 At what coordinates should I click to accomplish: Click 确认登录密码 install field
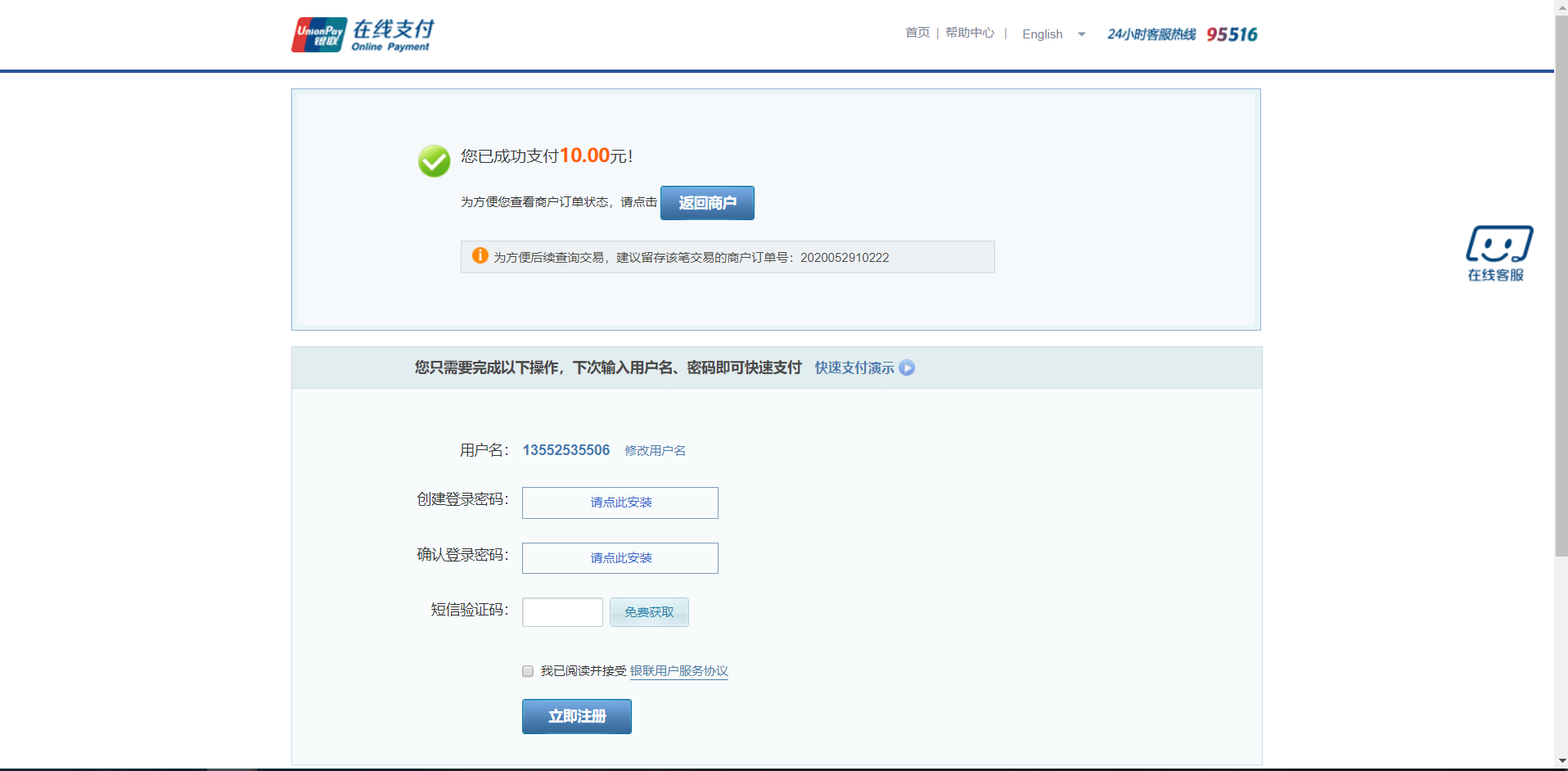coord(620,558)
